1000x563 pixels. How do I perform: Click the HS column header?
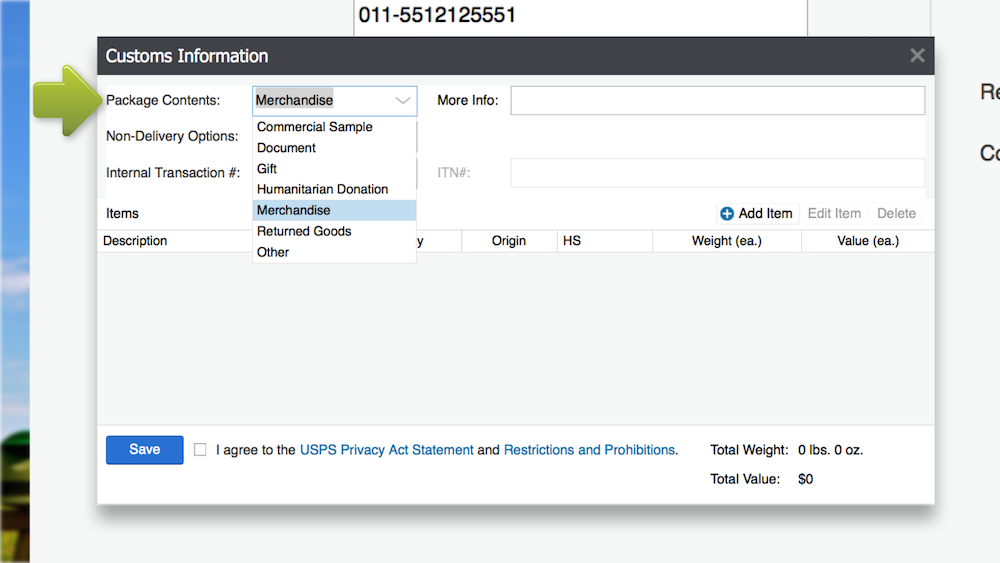click(572, 241)
